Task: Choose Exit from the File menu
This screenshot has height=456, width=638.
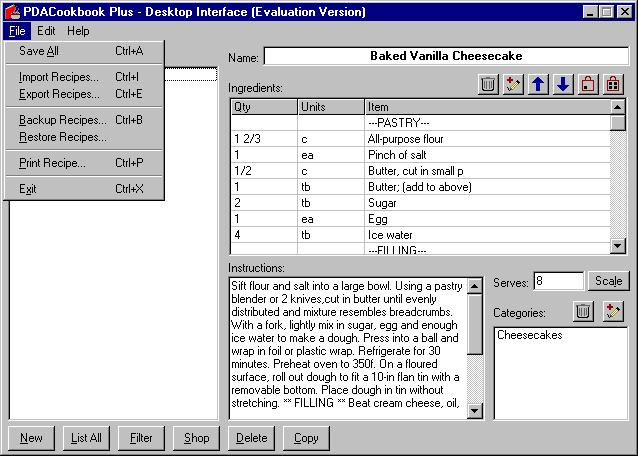Action: point(84,189)
